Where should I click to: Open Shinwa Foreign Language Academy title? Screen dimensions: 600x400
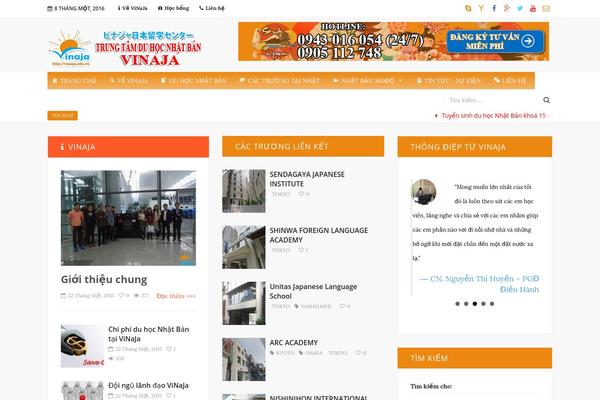319,235
